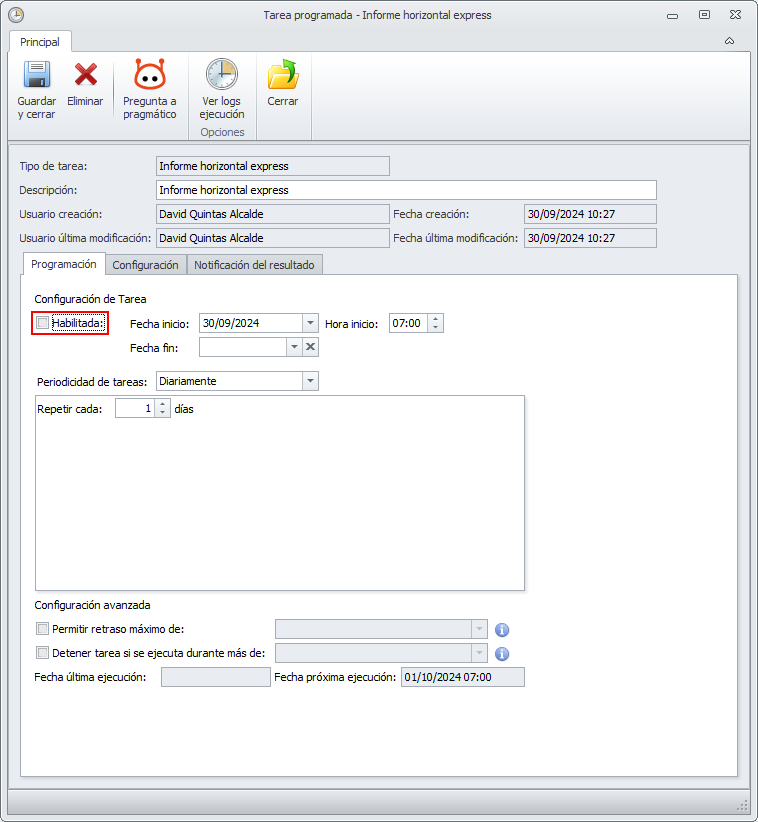Collapse the ribbon with the chevron arrow
This screenshot has width=758, height=822.
(729, 41)
